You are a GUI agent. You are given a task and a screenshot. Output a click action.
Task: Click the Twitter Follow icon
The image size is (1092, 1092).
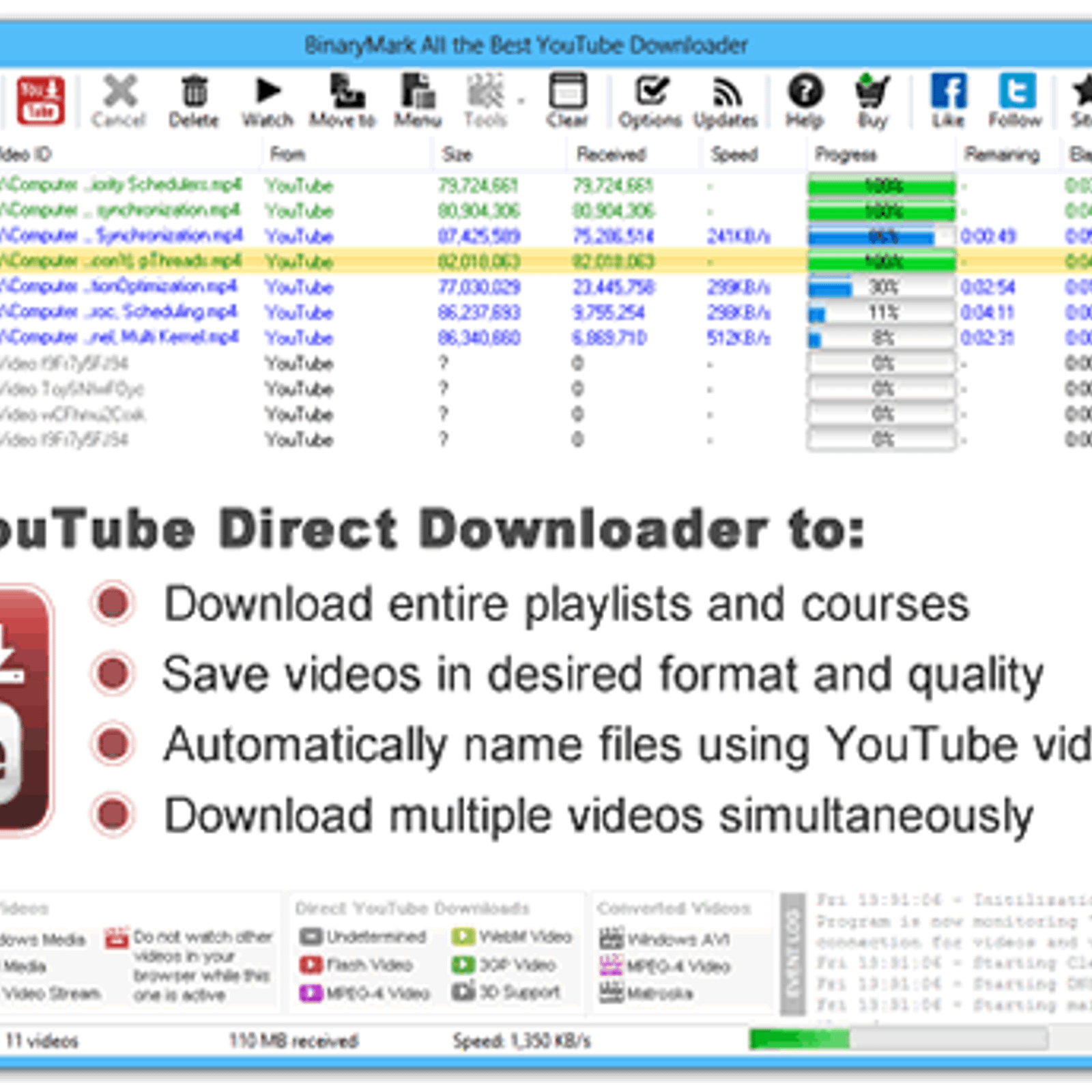1017,91
